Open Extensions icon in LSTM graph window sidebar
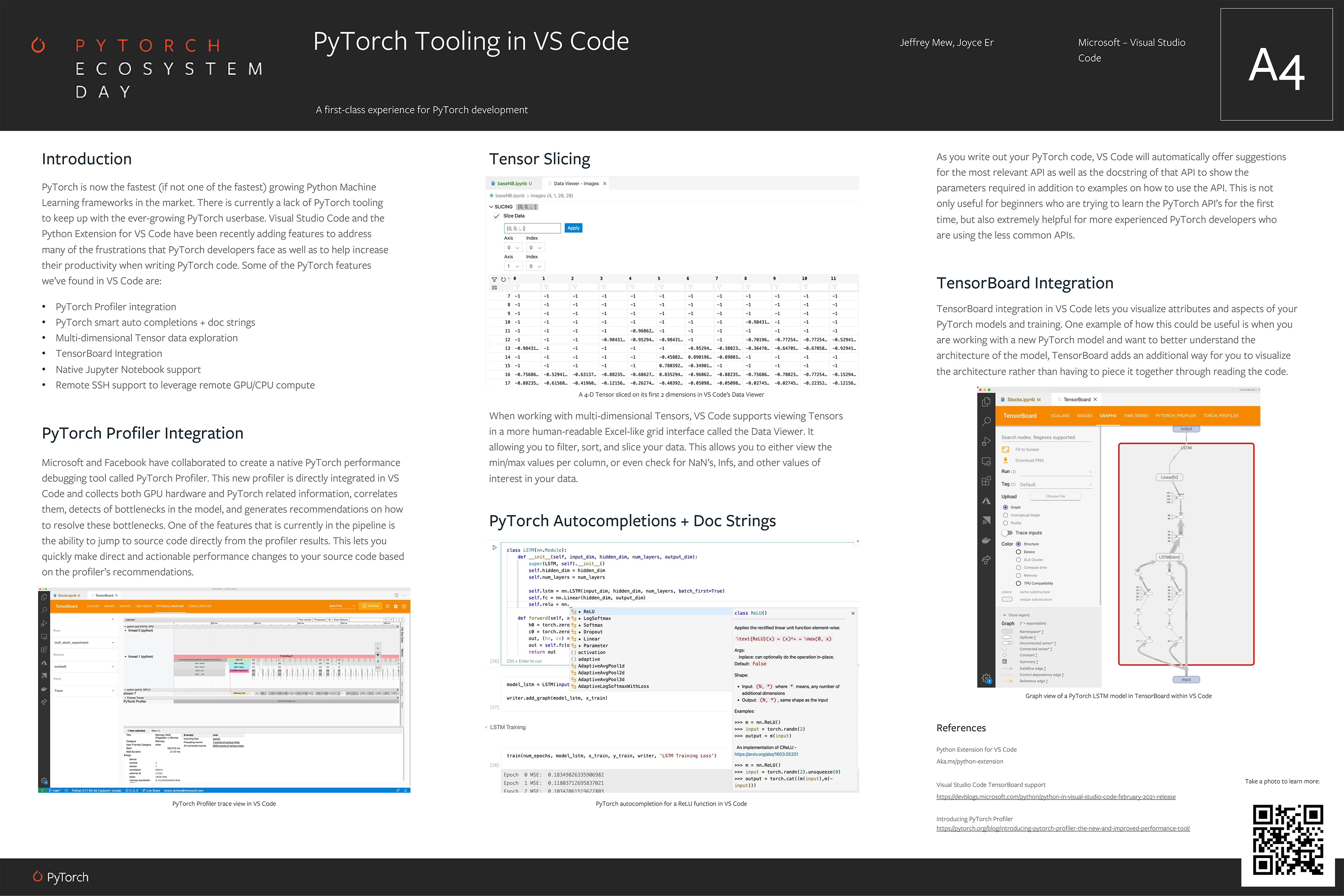The height and width of the screenshot is (896, 1344). tap(986, 481)
